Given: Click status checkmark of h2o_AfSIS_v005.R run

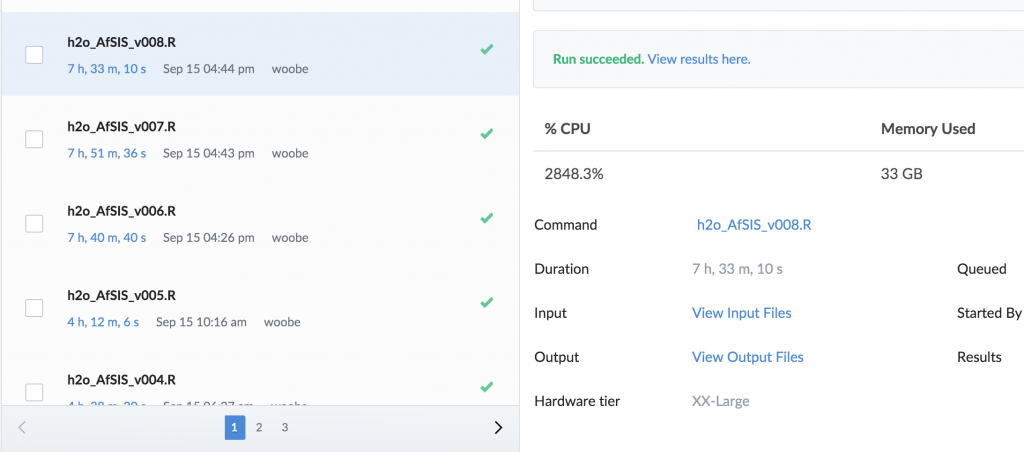Looking at the screenshot, I should click(487, 302).
